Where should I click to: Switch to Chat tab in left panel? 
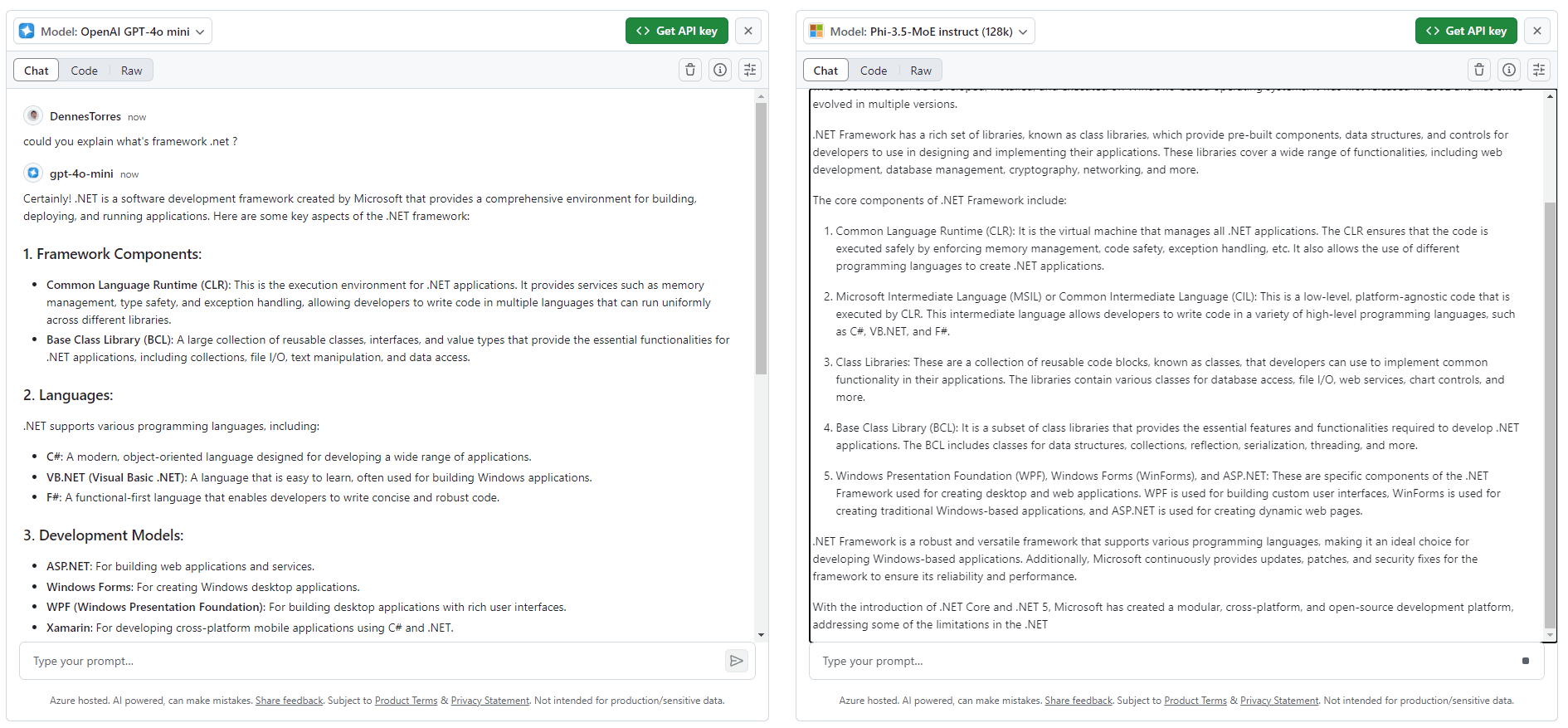click(x=37, y=71)
